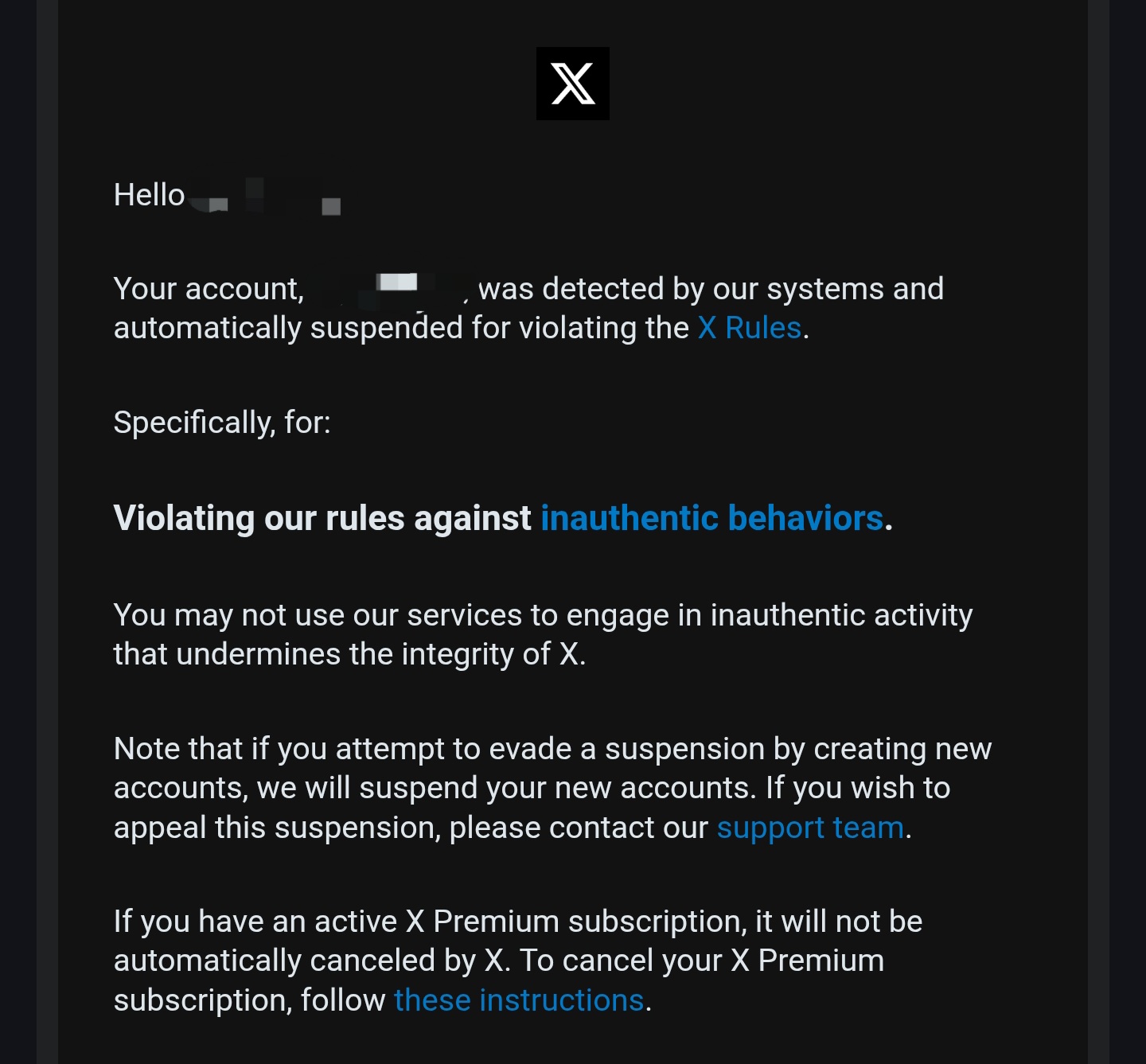Screen dimensions: 1146x1064
Task: Click the 'subscription, follow' text
Action: [x=249, y=1000]
